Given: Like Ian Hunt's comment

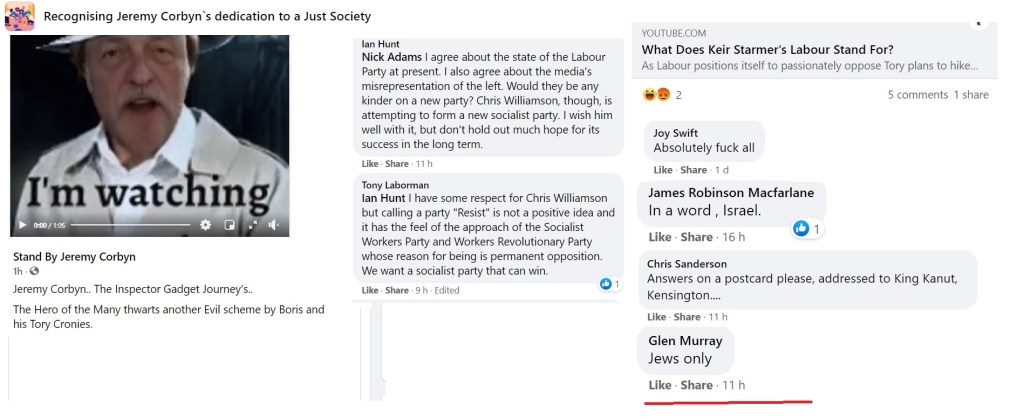Looking at the screenshot, I should point(370,163).
